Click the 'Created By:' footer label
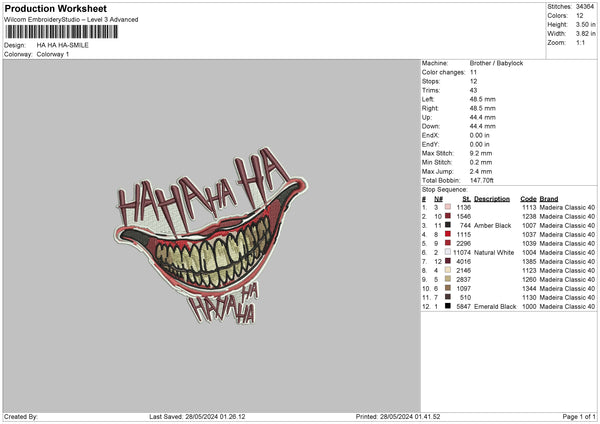 point(21,416)
